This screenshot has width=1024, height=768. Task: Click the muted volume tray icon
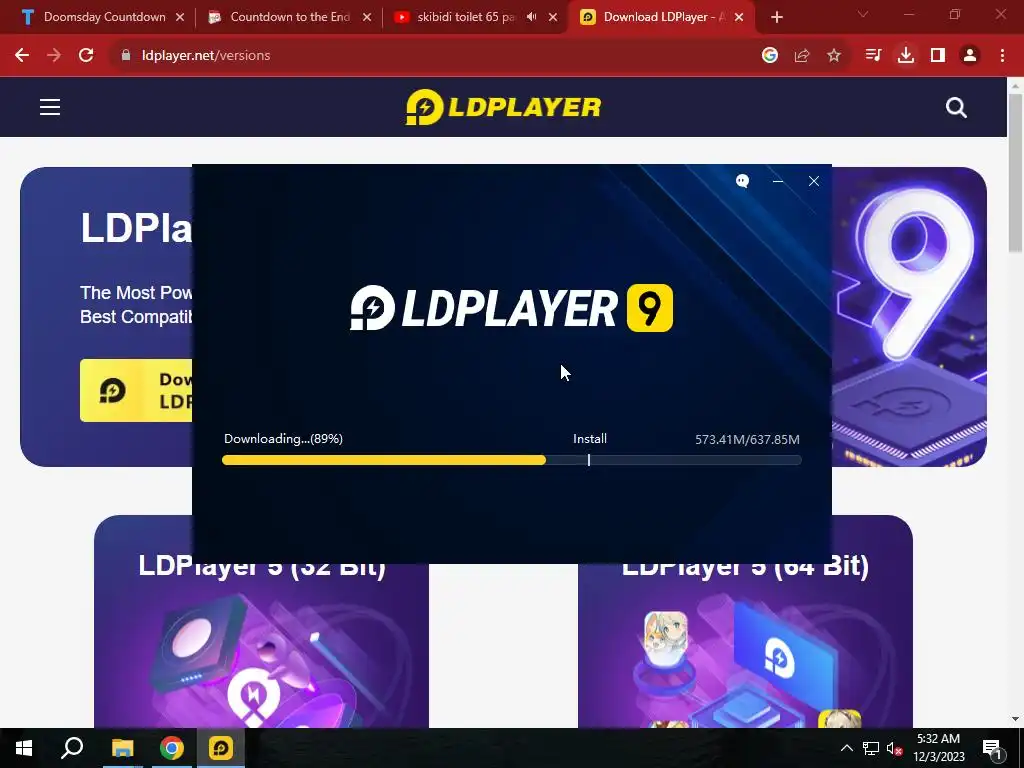coord(894,748)
